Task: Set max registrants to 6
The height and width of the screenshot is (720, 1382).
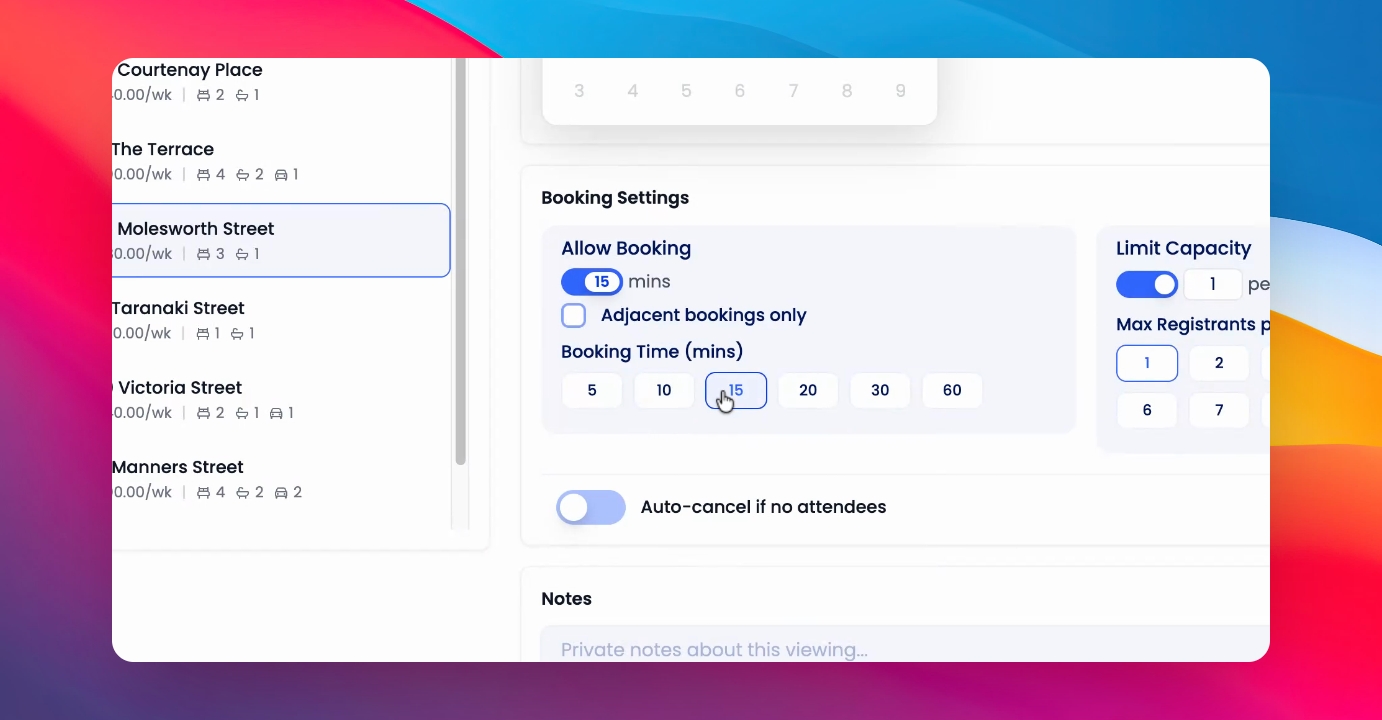Action: [1147, 410]
